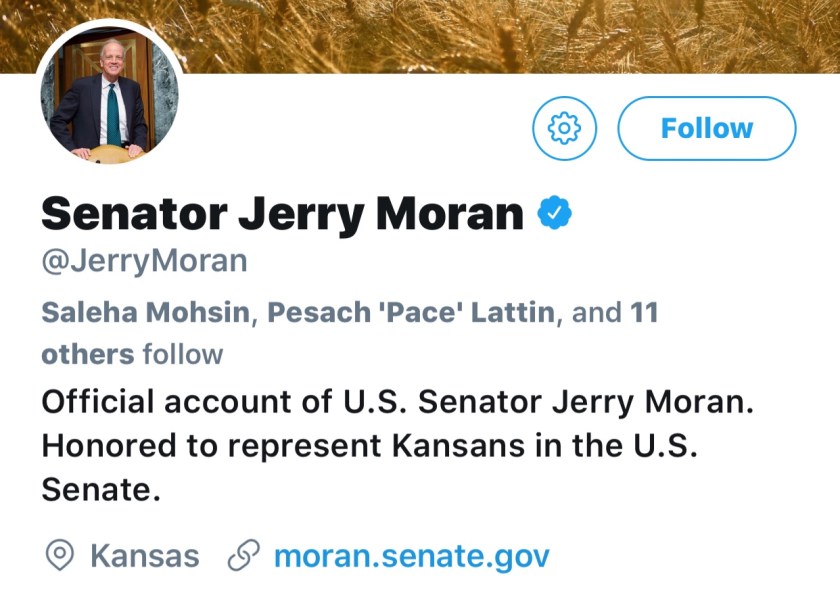Open Pesach 'Pace' Lattin's profile
840x593 pixels.
pos(411,313)
